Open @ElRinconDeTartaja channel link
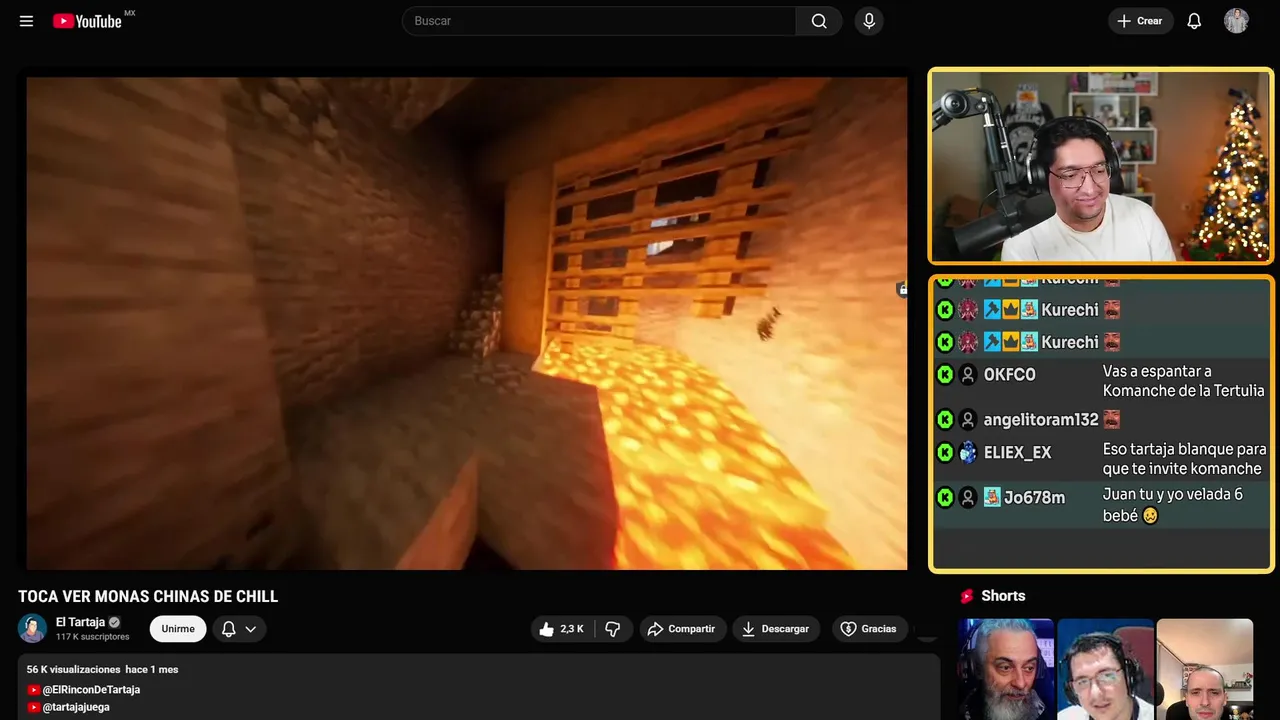 coord(91,690)
